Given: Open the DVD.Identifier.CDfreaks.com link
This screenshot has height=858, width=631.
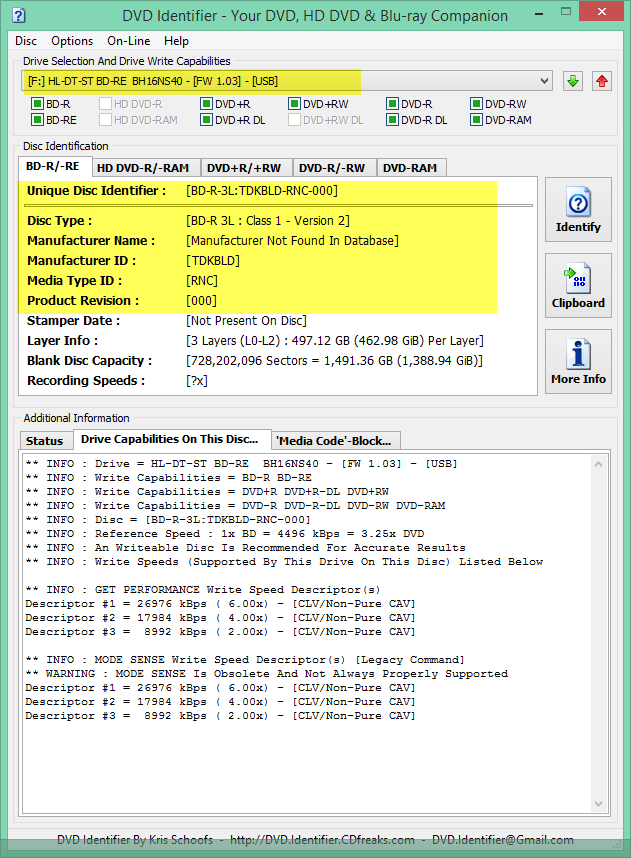Looking at the screenshot, I should (322, 840).
